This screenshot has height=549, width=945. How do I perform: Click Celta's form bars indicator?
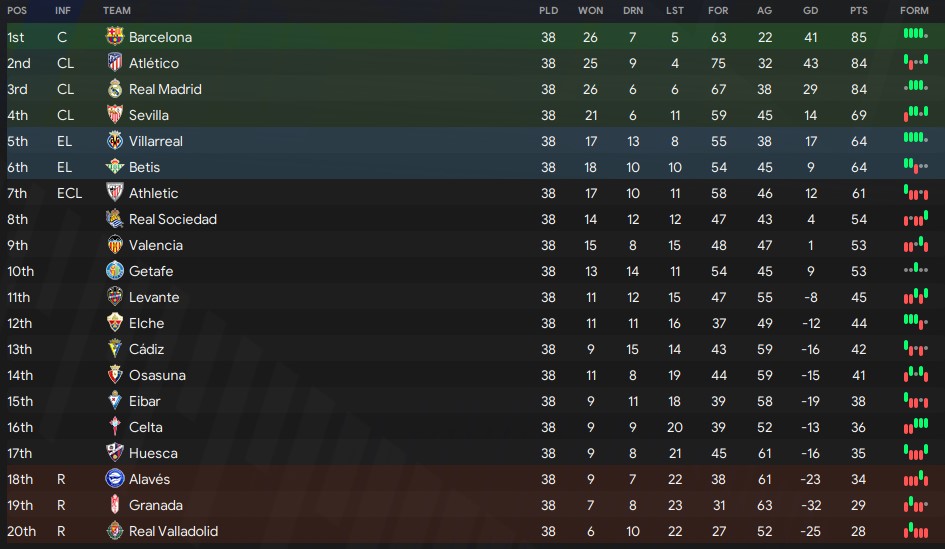point(915,425)
